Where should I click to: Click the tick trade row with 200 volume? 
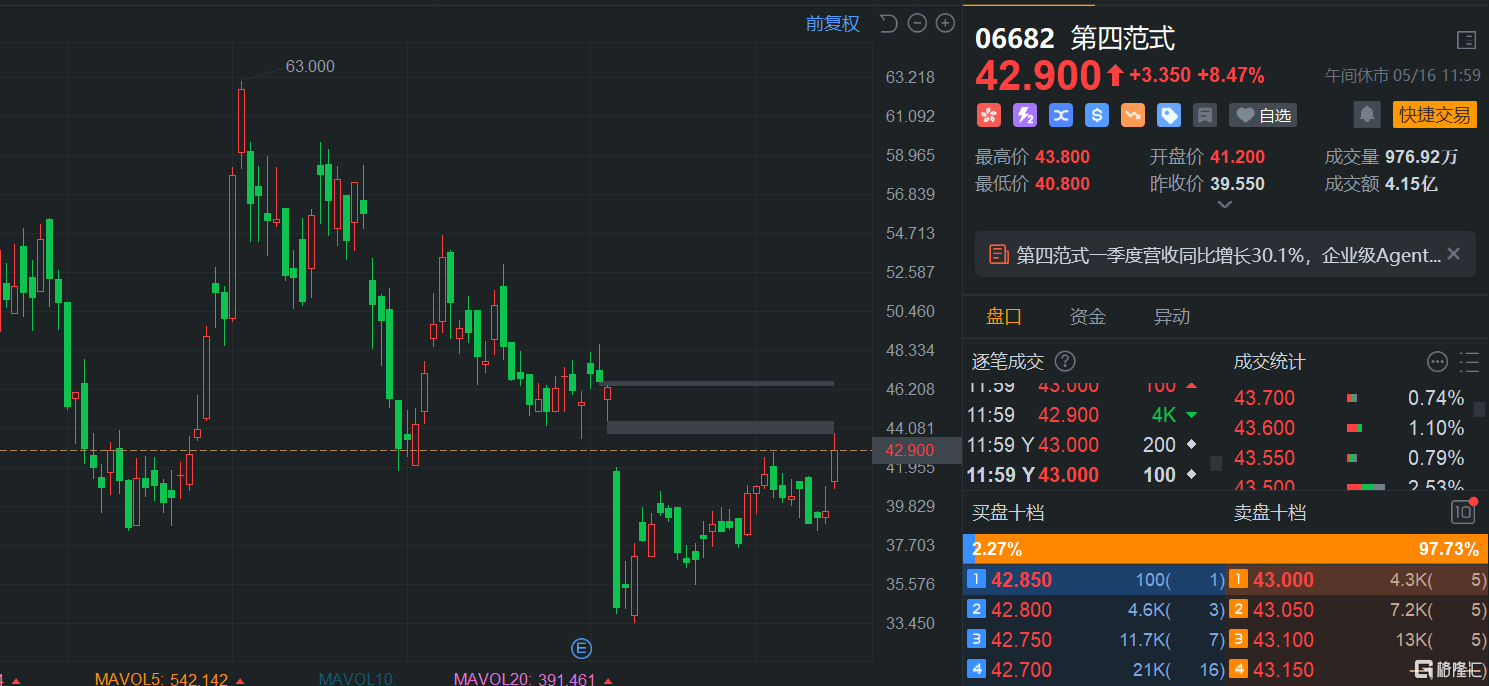tap(1084, 445)
